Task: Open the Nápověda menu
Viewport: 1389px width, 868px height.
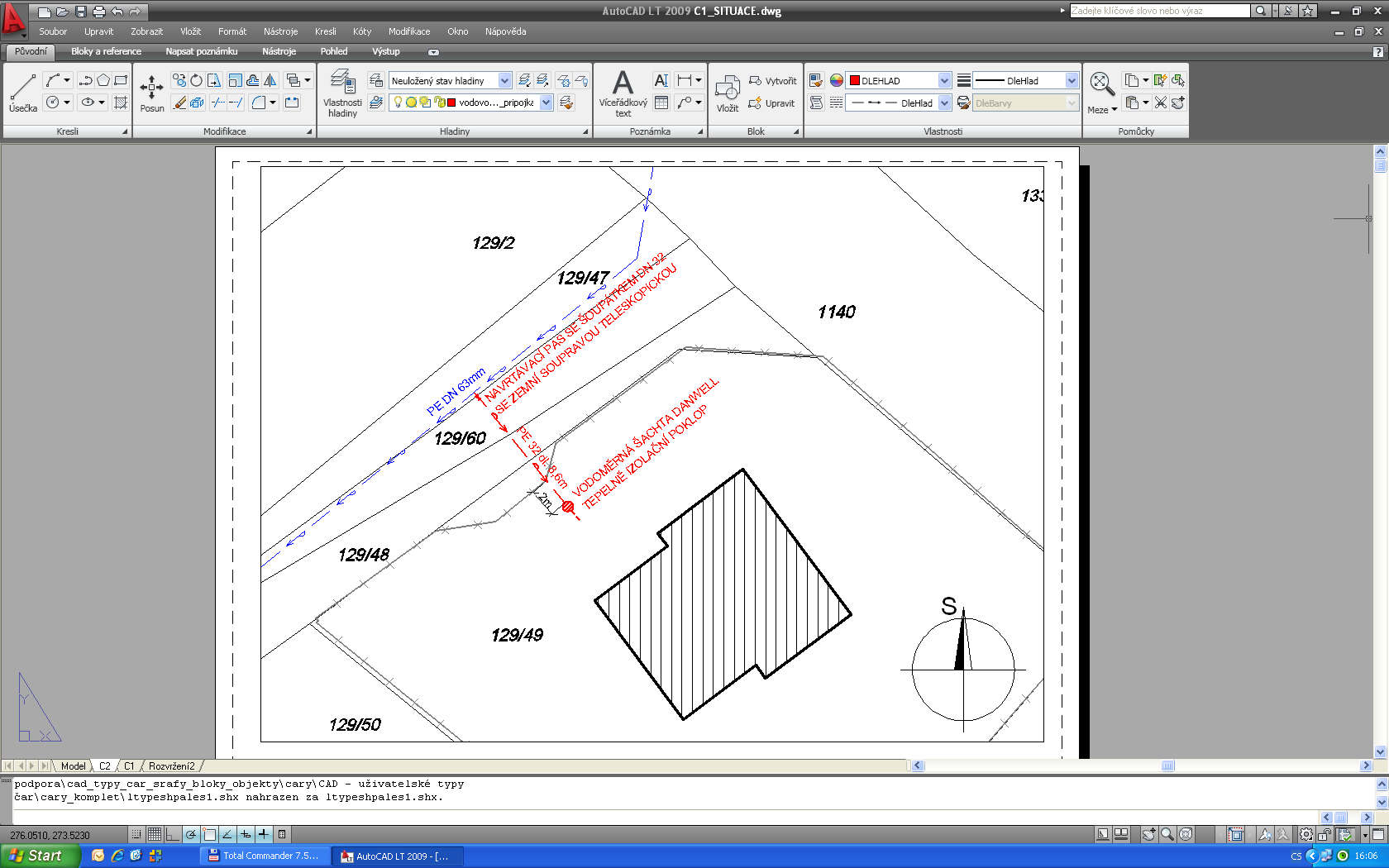Action: tap(506, 31)
